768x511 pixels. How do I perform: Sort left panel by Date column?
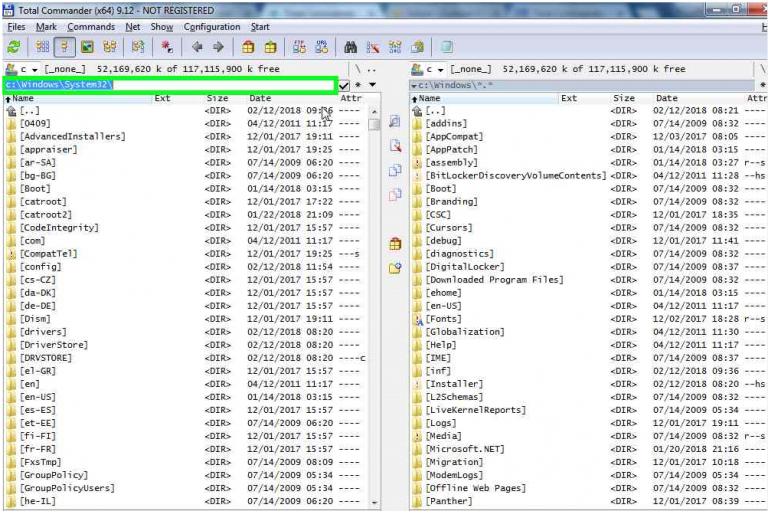click(x=260, y=99)
